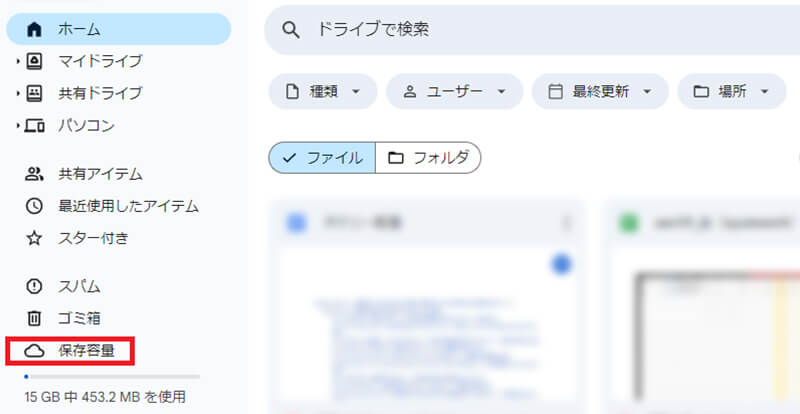Focus the ドライブで検索 search field

click(532, 30)
